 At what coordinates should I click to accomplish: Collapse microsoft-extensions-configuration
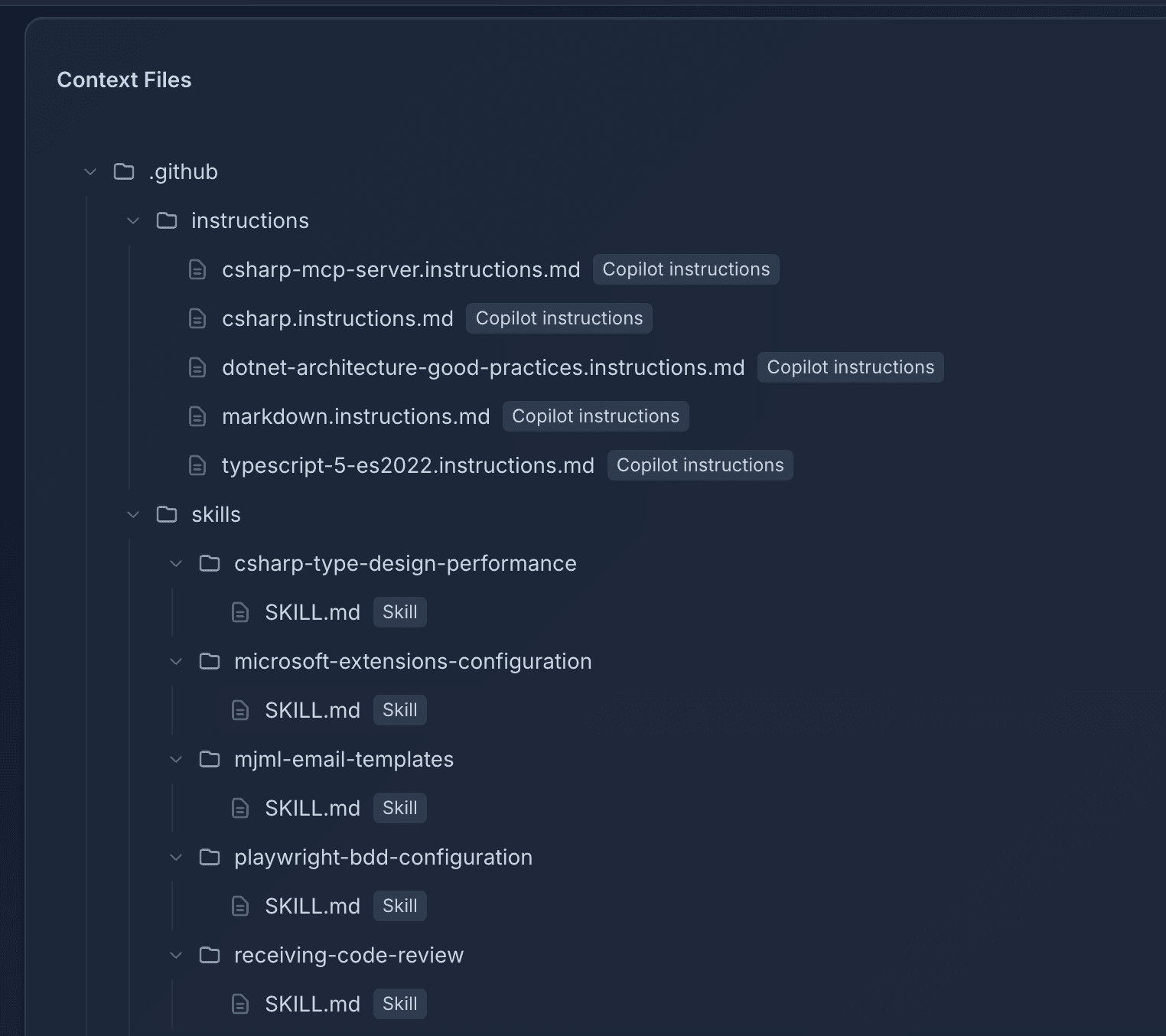[175, 661]
